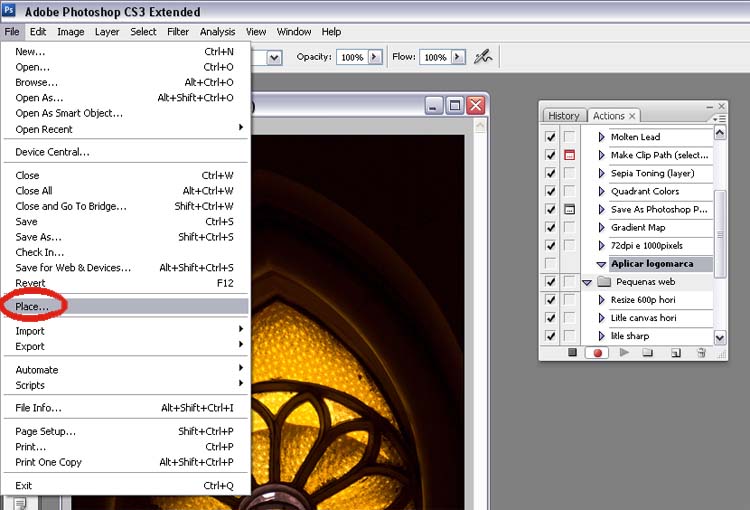Uncheck the Molten Lead action checkbox
The image size is (750, 510).
550,137
